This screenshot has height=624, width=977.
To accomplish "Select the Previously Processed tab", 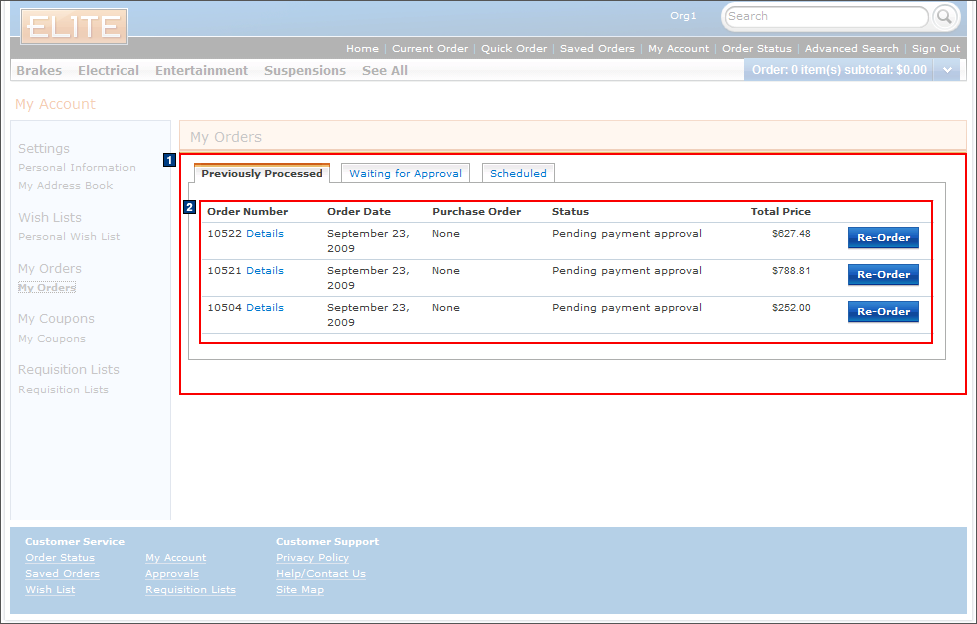I will pyautogui.click(x=261, y=172).
